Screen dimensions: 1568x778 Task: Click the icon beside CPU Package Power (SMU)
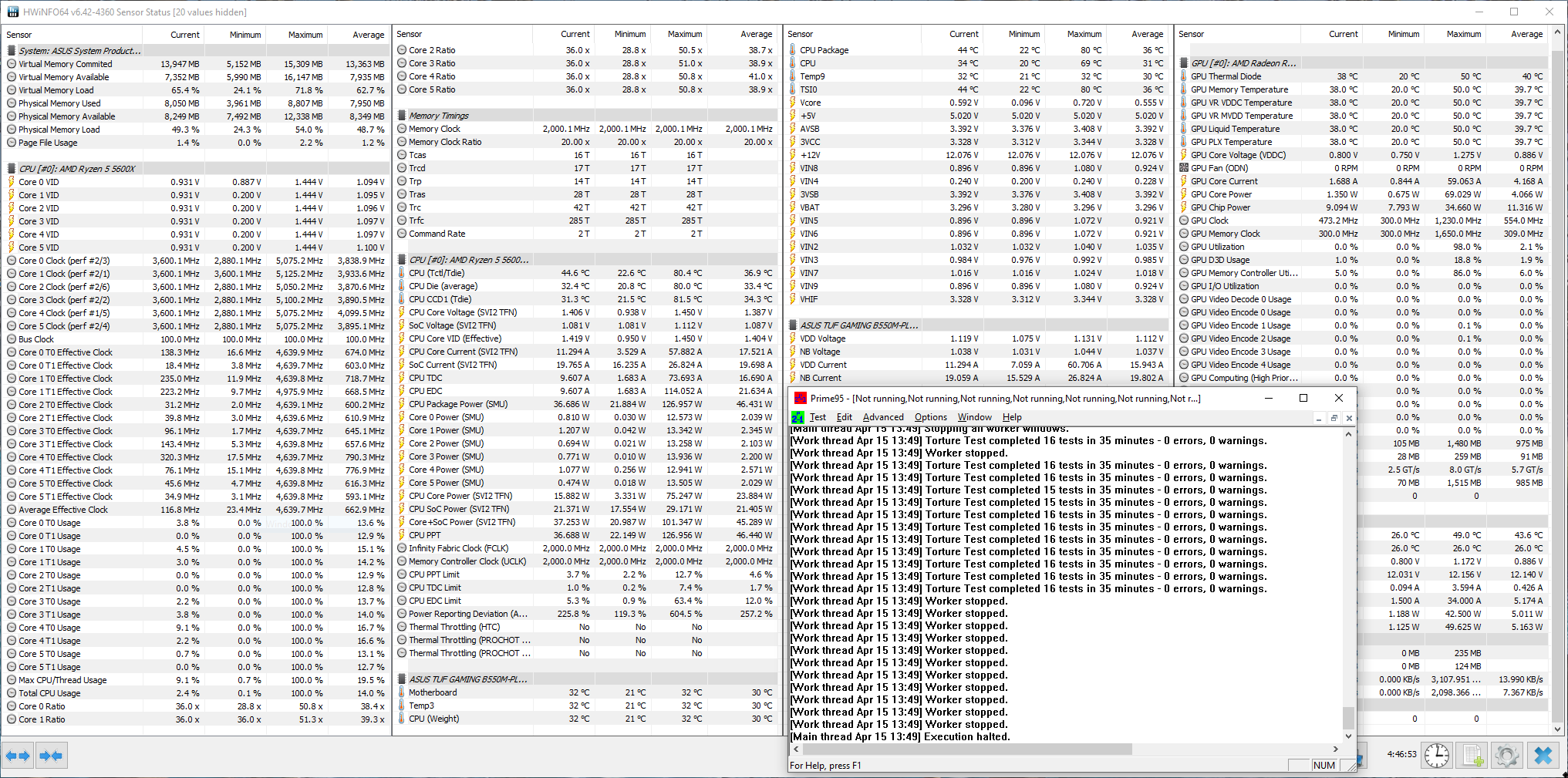pyautogui.click(x=402, y=404)
